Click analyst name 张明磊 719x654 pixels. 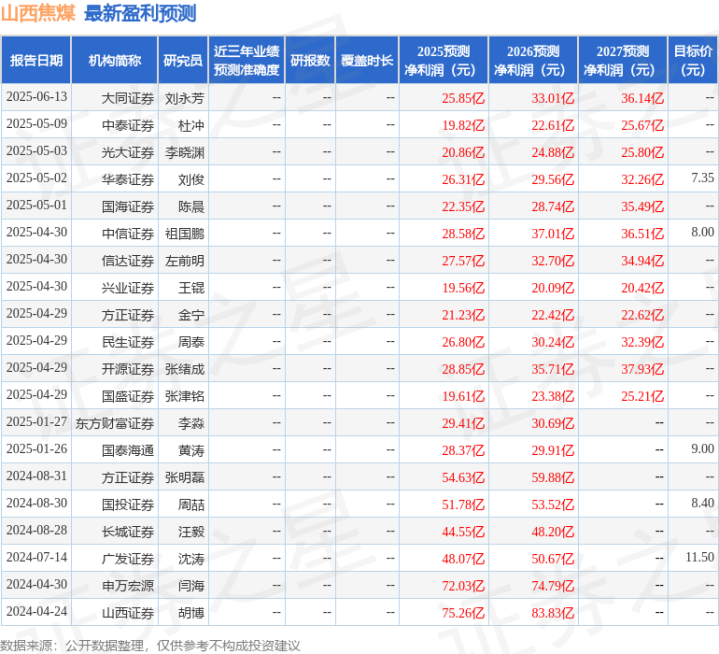[x=184, y=477]
